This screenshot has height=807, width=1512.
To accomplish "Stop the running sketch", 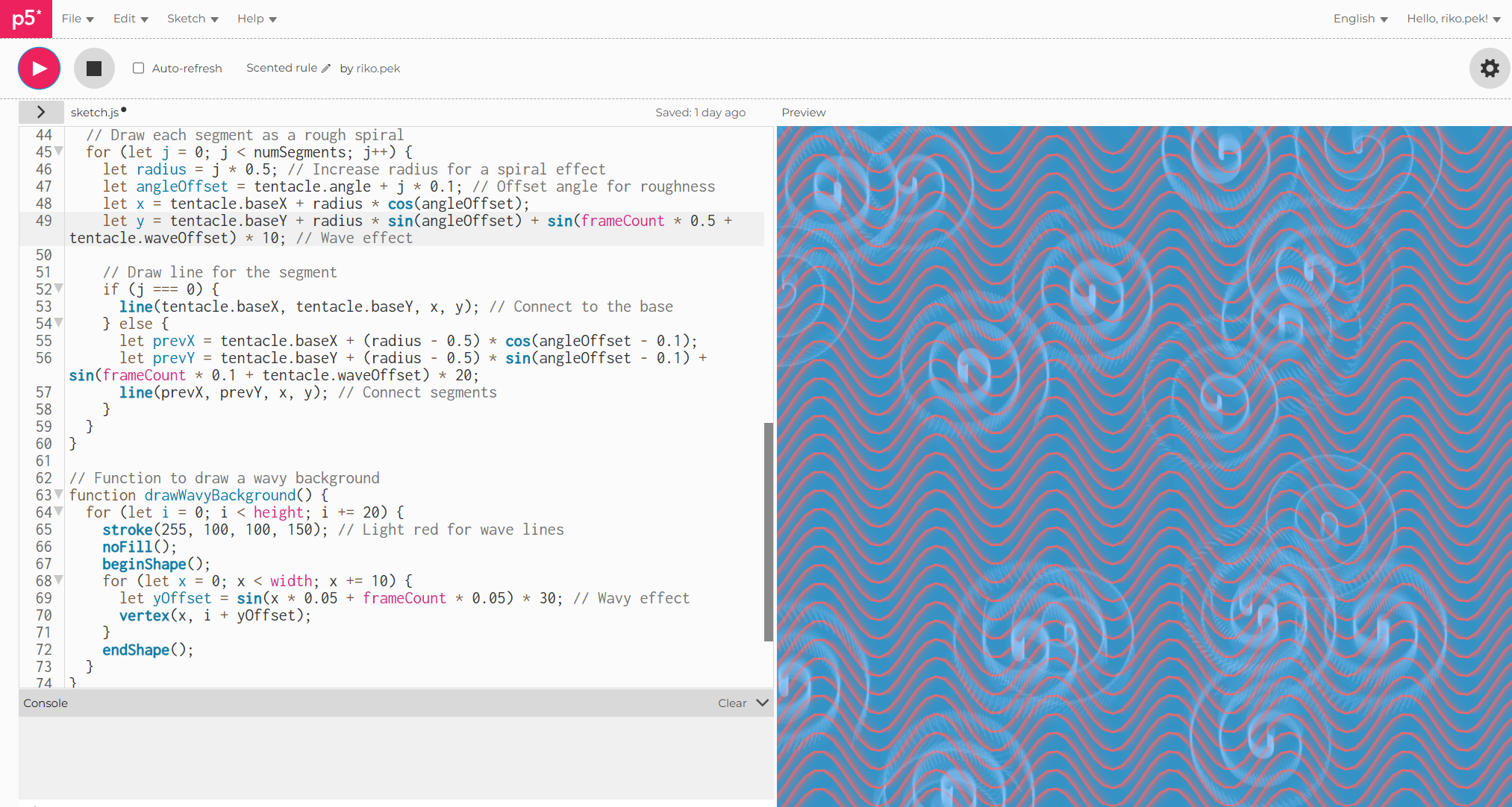I will pyautogui.click(x=94, y=68).
